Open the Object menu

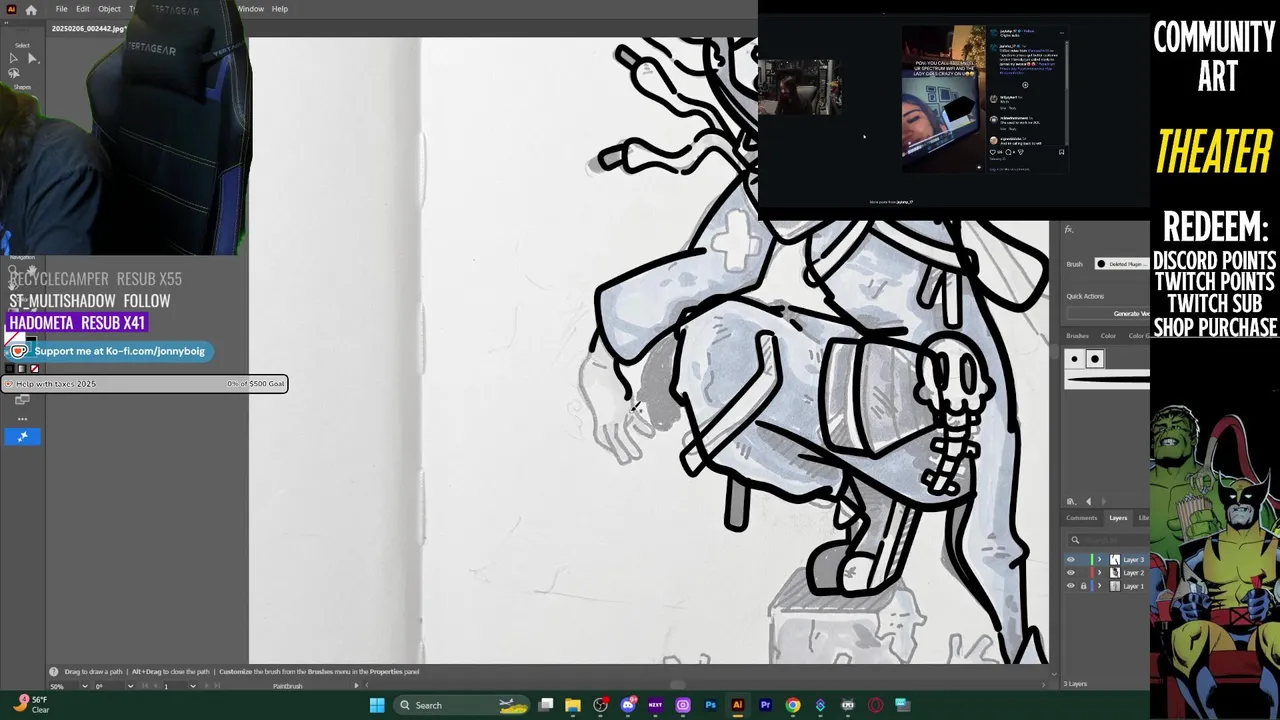click(x=109, y=9)
